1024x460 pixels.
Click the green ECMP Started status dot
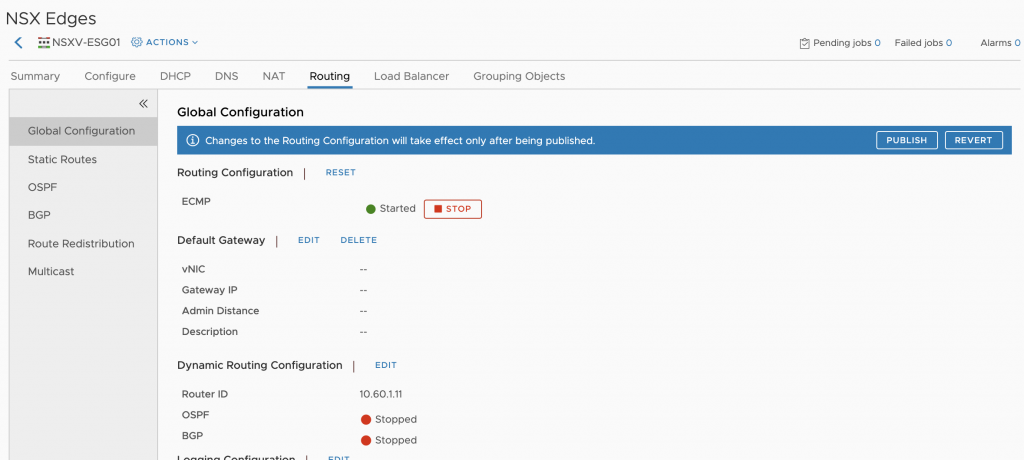(371, 209)
